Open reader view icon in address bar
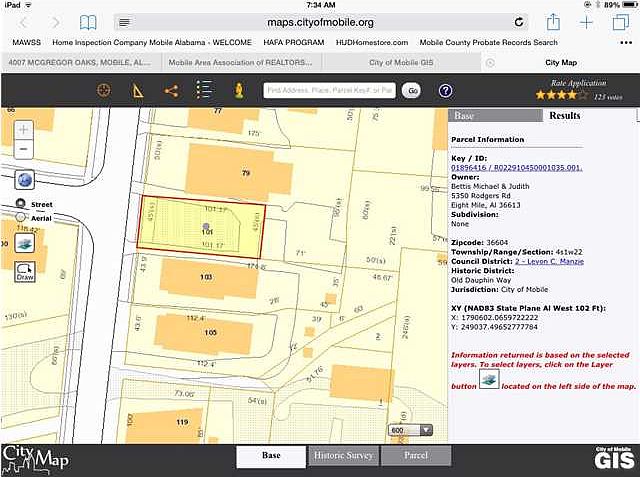 pyautogui.click(x=124, y=22)
